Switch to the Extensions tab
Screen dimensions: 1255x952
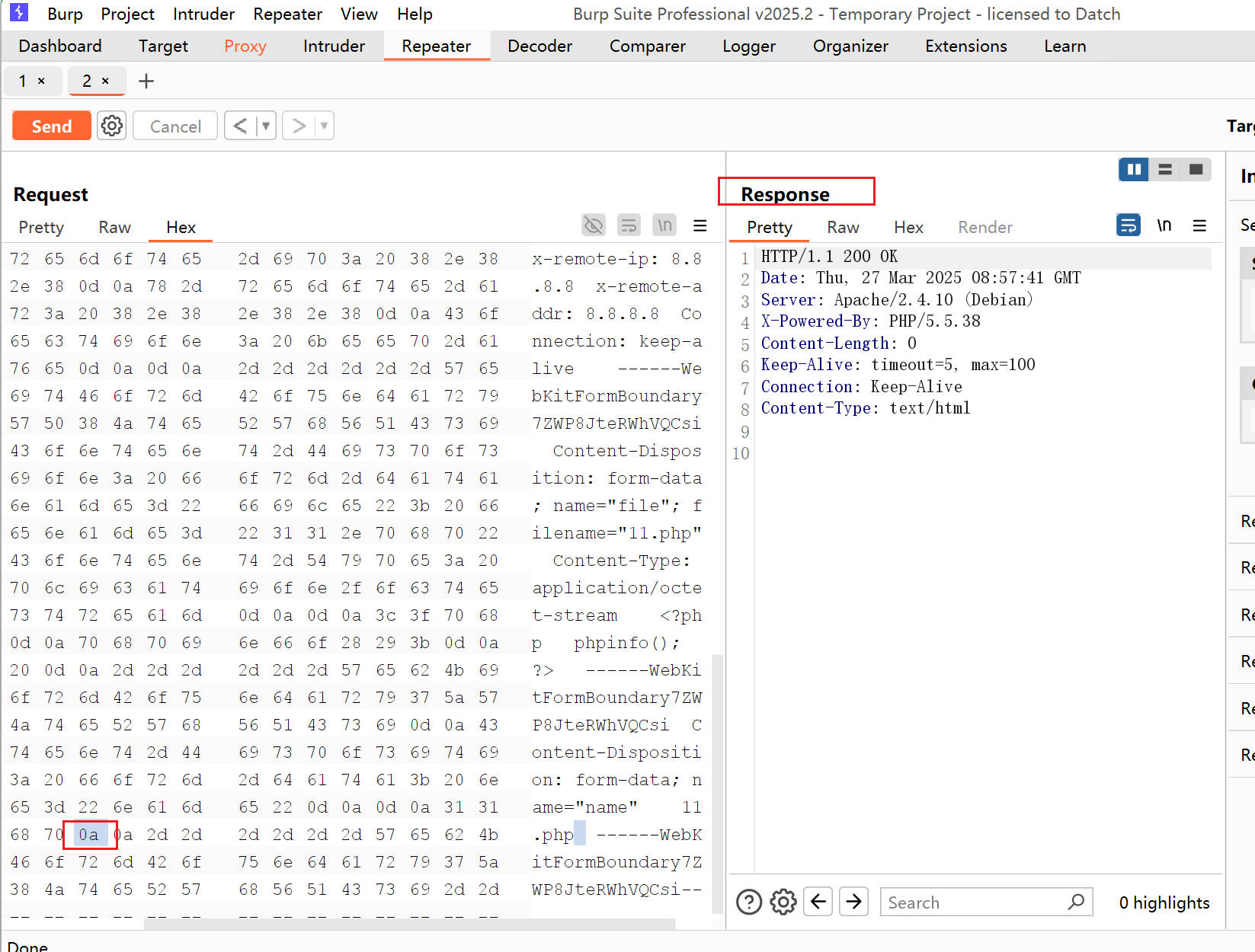pos(965,46)
